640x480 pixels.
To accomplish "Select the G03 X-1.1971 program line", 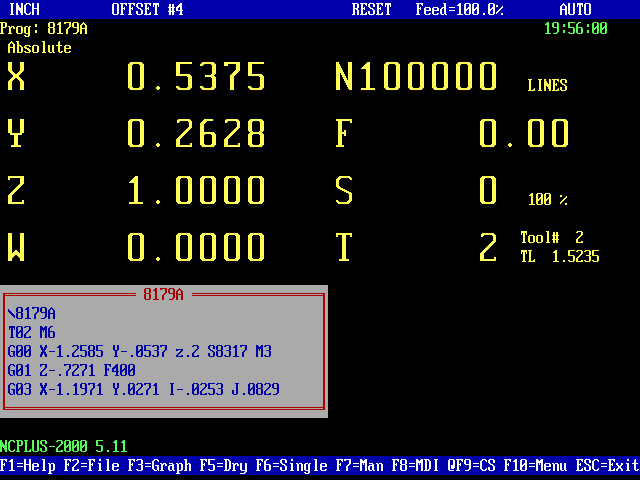I will tap(144, 389).
